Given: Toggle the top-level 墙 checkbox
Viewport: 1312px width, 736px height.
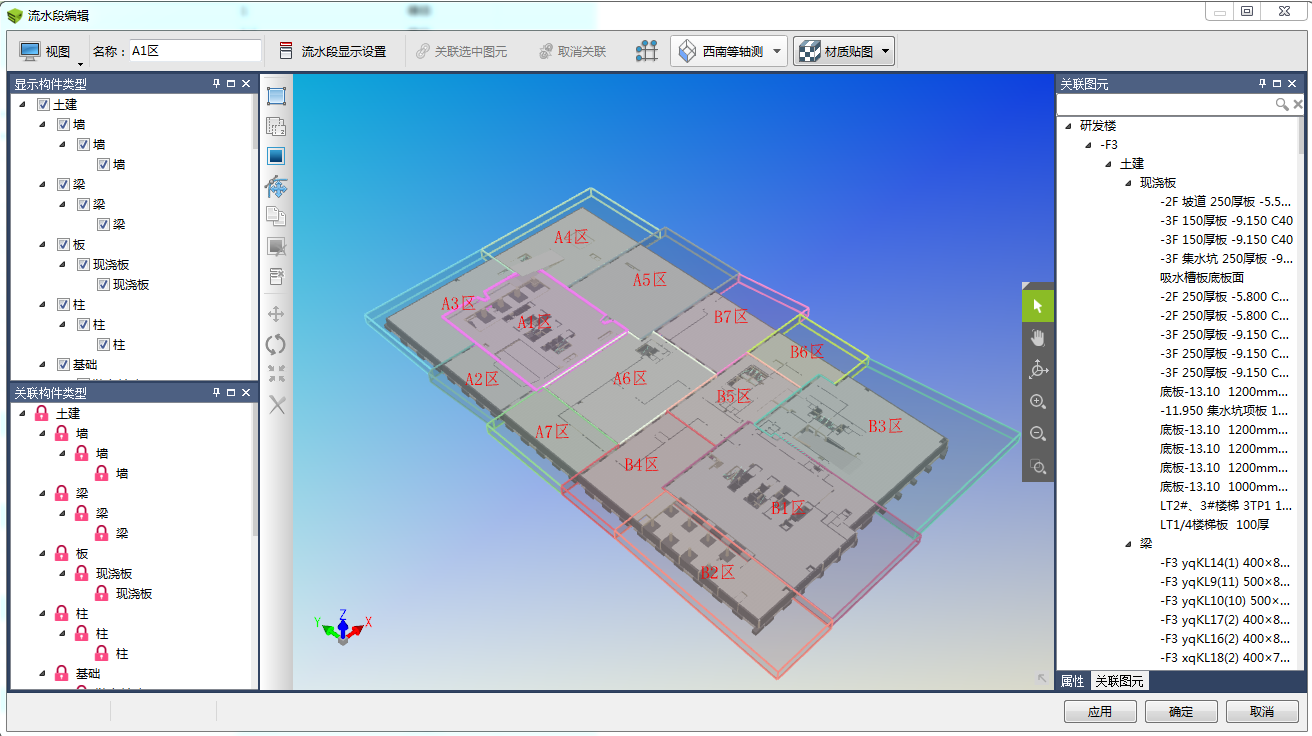Looking at the screenshot, I should point(63,124).
